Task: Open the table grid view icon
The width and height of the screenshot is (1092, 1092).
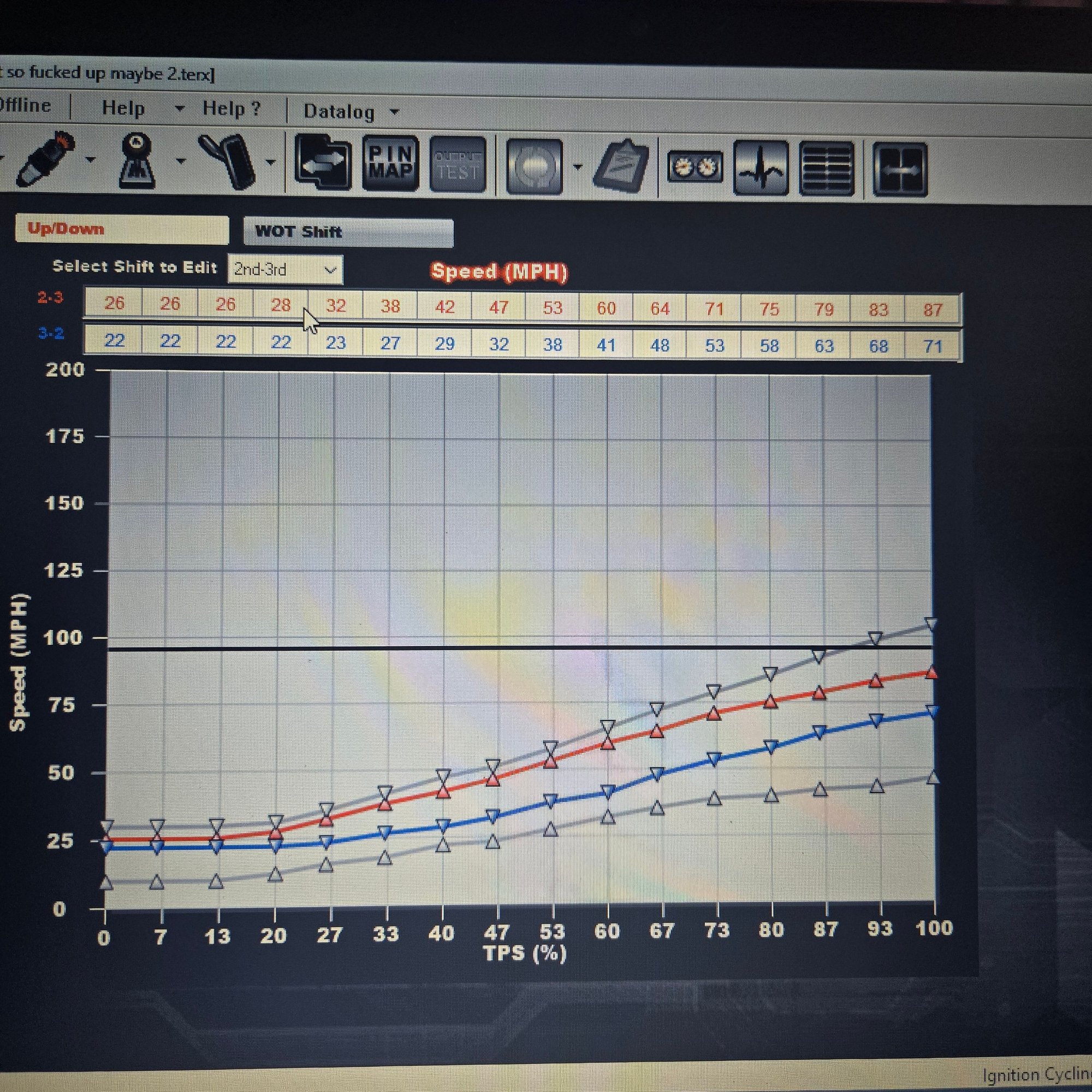Action: tap(827, 168)
